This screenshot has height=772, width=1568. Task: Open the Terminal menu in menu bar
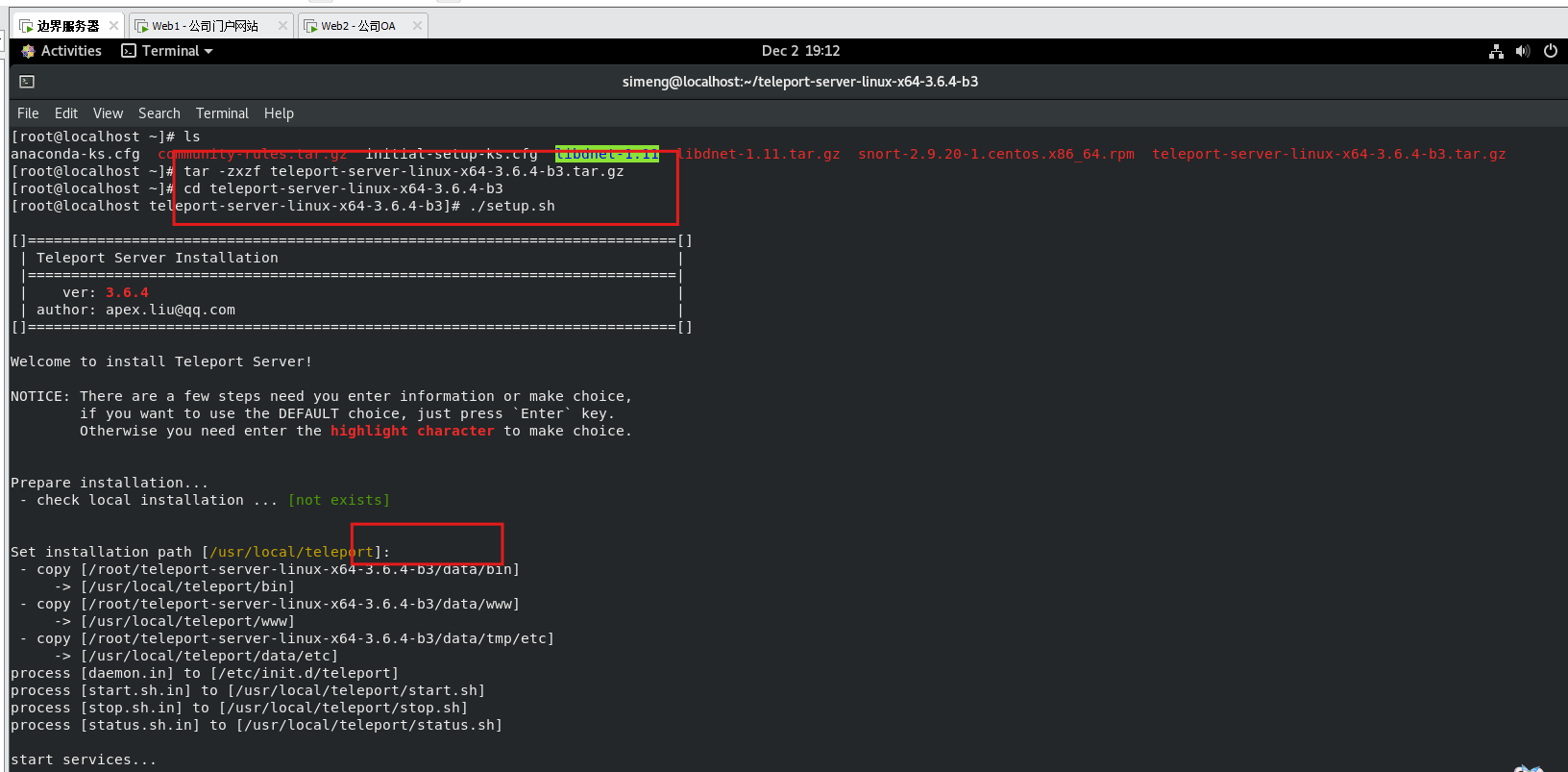(x=222, y=113)
